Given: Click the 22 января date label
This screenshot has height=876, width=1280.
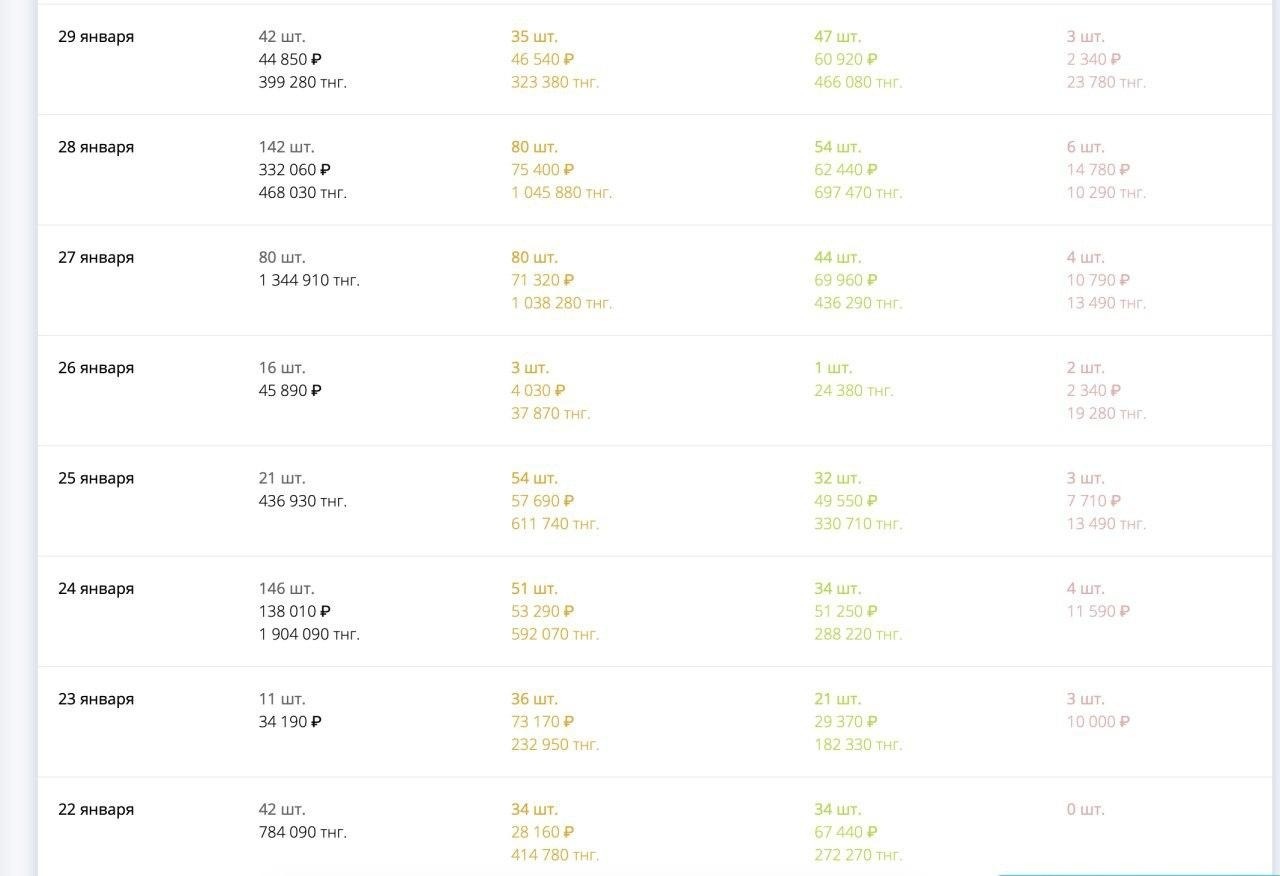Looking at the screenshot, I should tap(96, 809).
